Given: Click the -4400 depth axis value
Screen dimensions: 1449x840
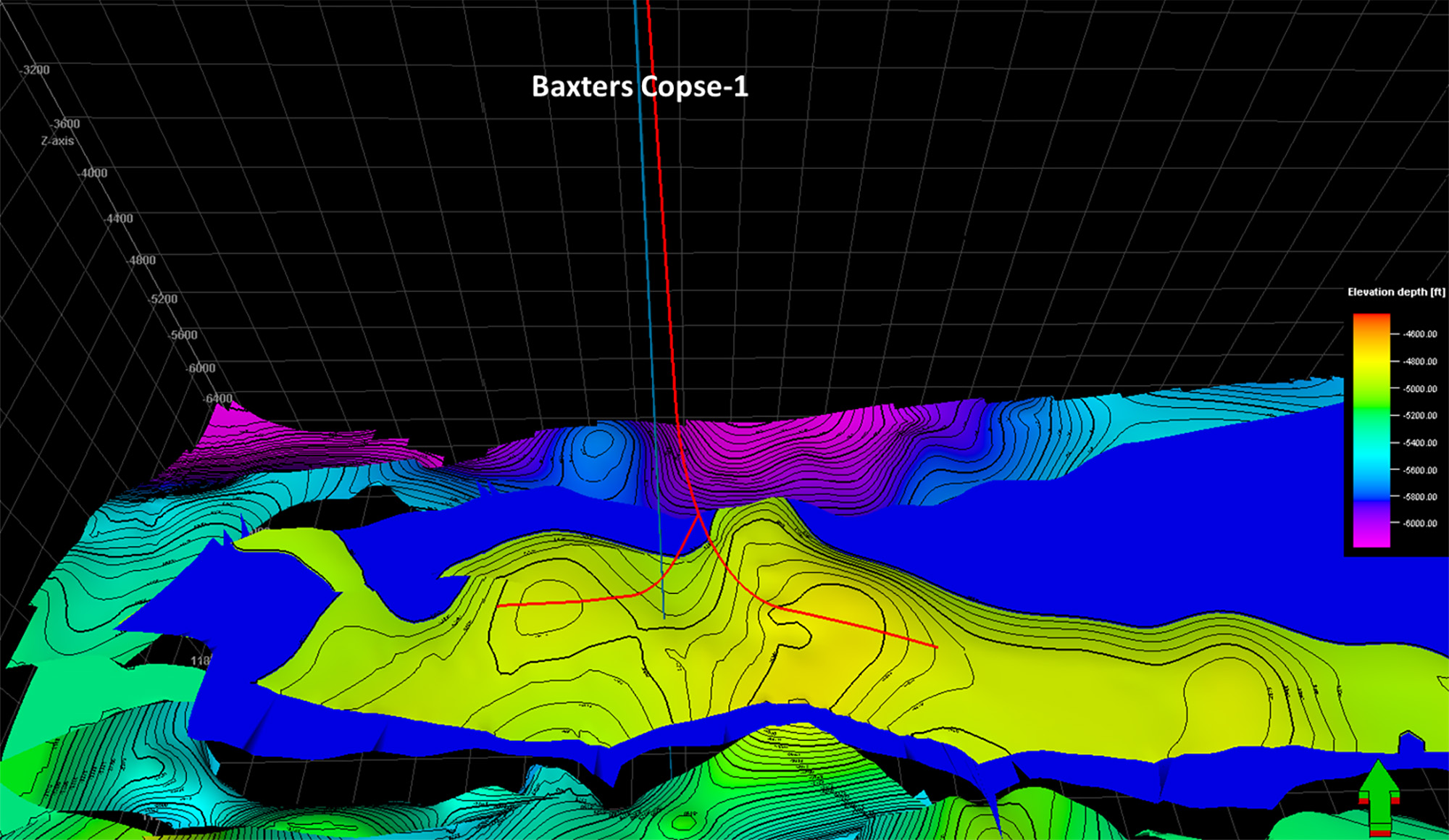Looking at the screenshot, I should click(x=119, y=219).
